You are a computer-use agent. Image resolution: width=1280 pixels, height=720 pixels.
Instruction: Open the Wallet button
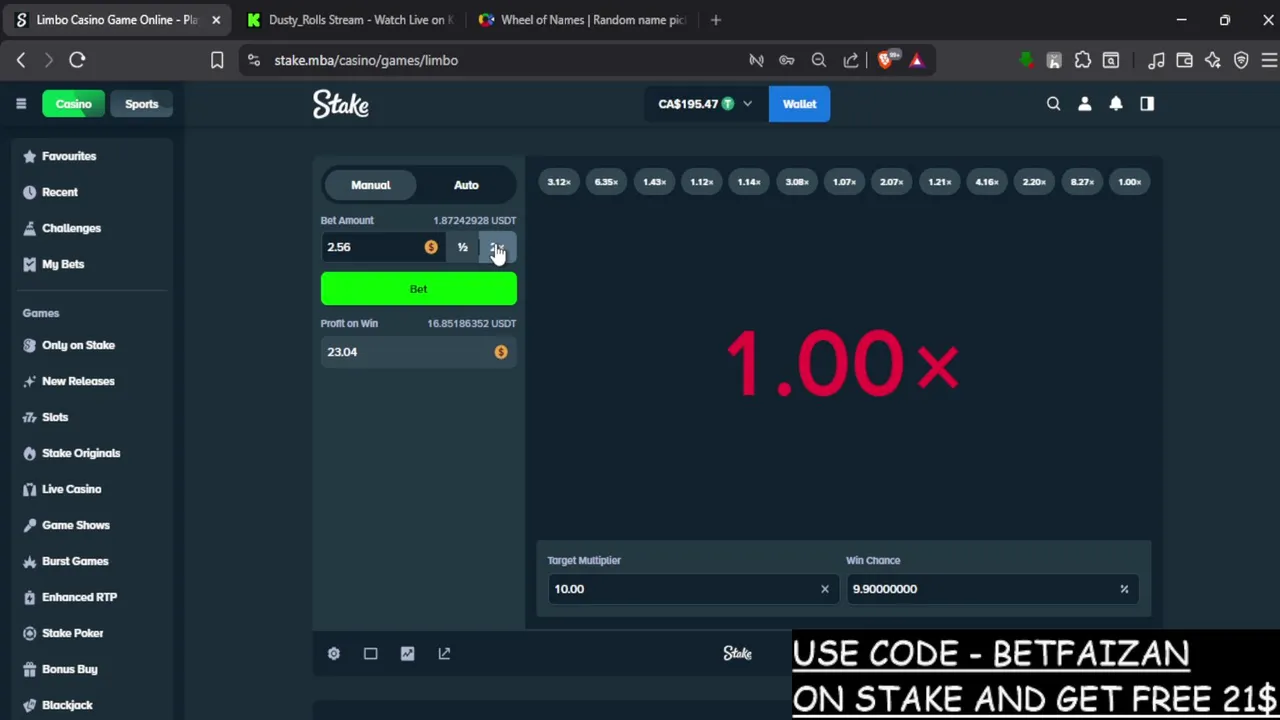799,104
